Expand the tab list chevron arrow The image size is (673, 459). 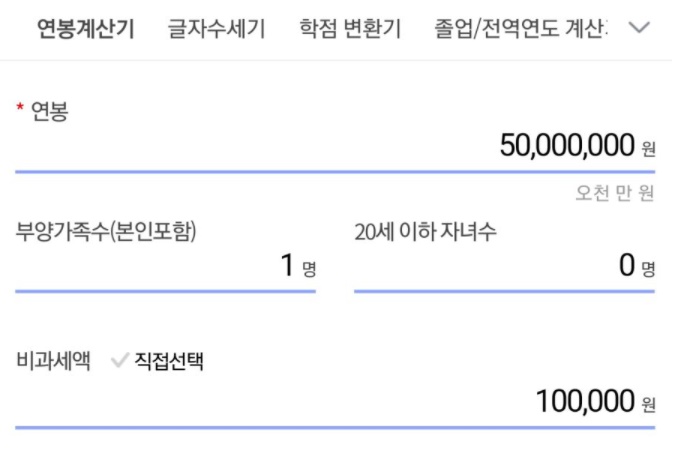640,28
